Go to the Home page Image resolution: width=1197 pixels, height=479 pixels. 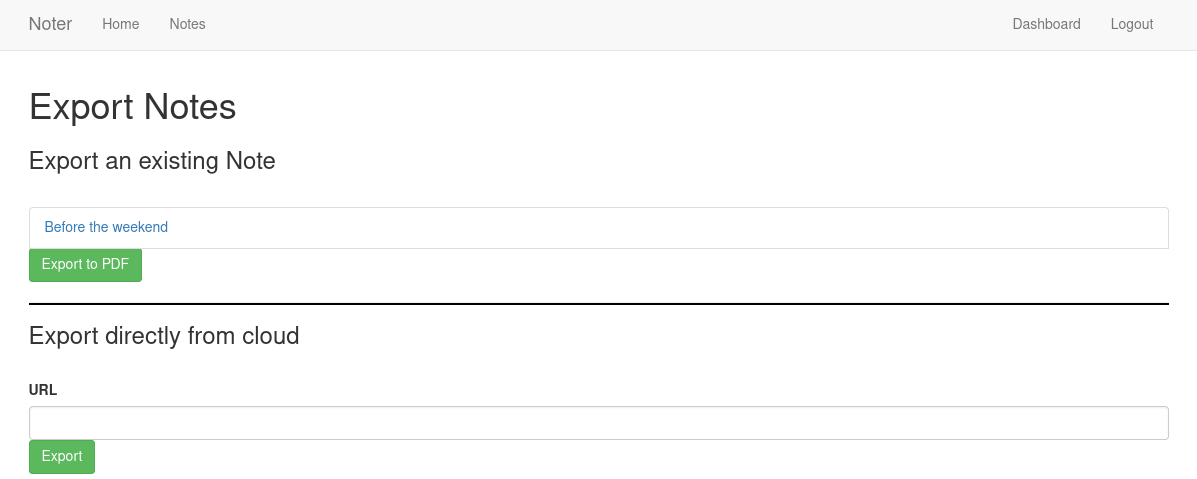click(x=120, y=24)
